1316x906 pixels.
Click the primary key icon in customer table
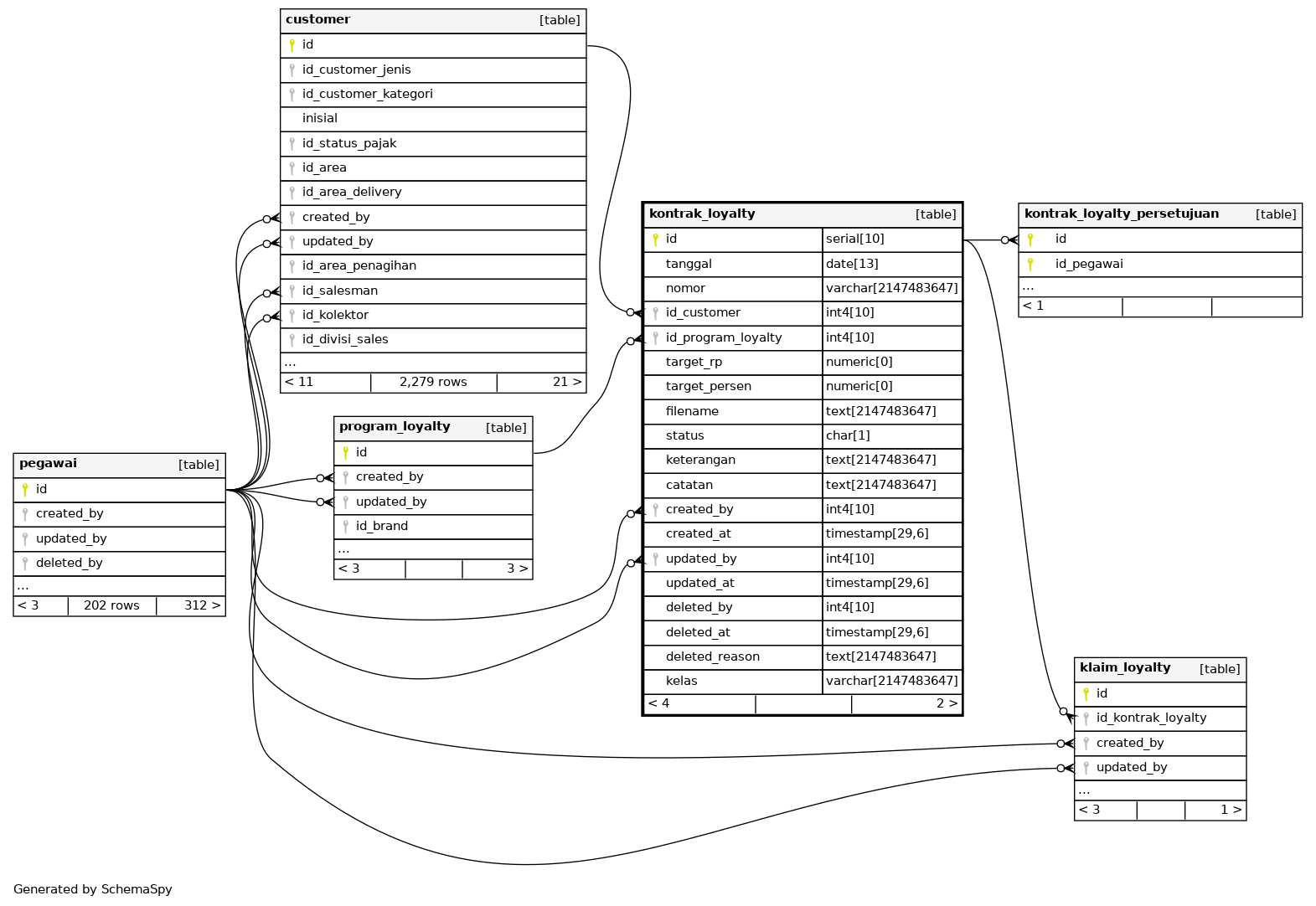click(292, 45)
